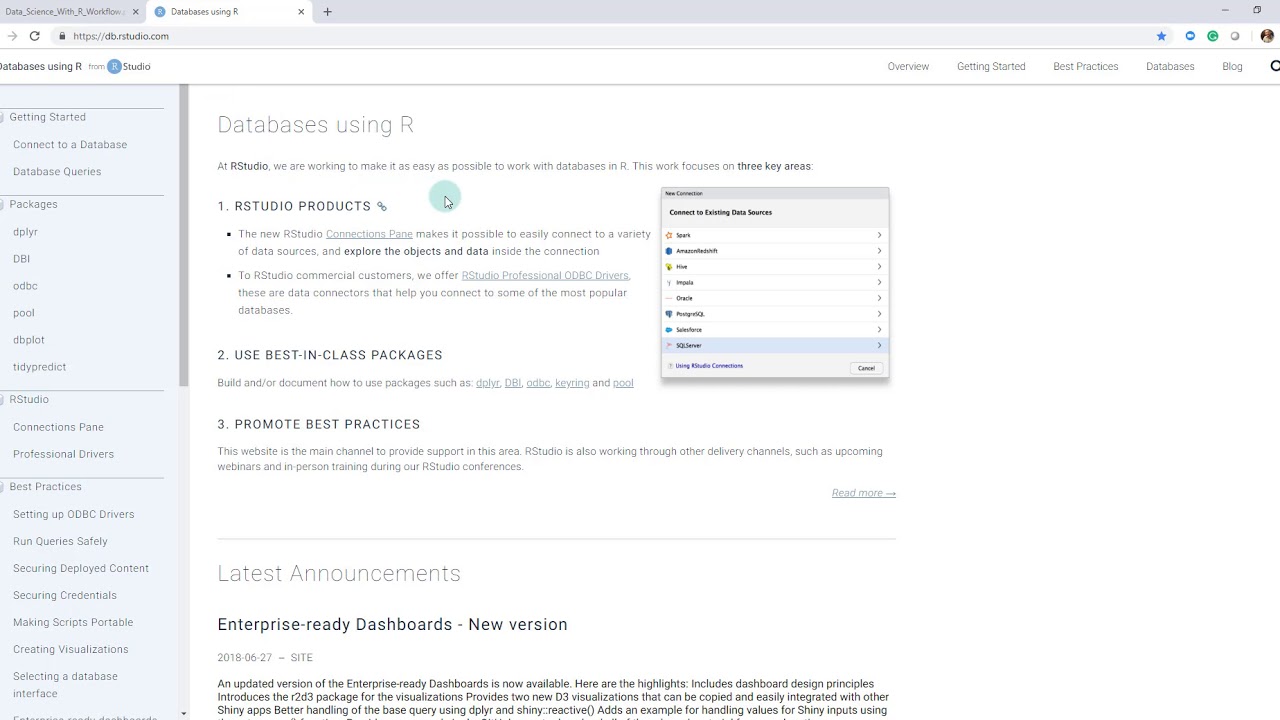The image size is (1280, 720).
Task: Click the Latest Announcements heading
Action: click(339, 573)
